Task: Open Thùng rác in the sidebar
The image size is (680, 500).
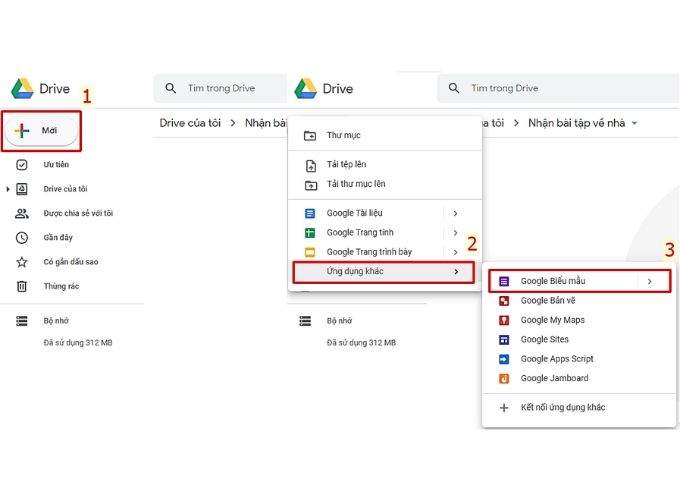Action: point(61,286)
